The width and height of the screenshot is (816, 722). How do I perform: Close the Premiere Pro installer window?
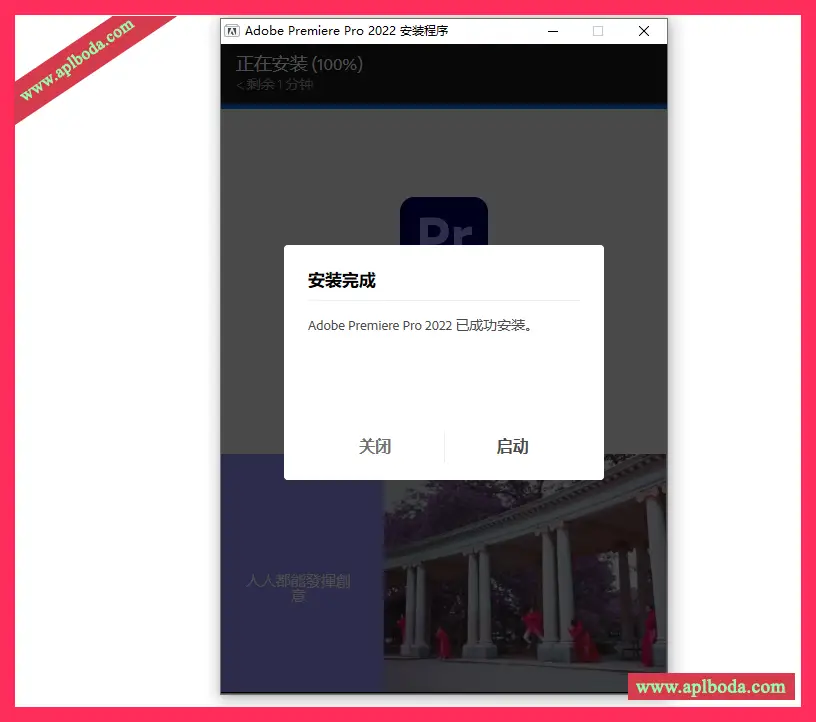point(644,31)
